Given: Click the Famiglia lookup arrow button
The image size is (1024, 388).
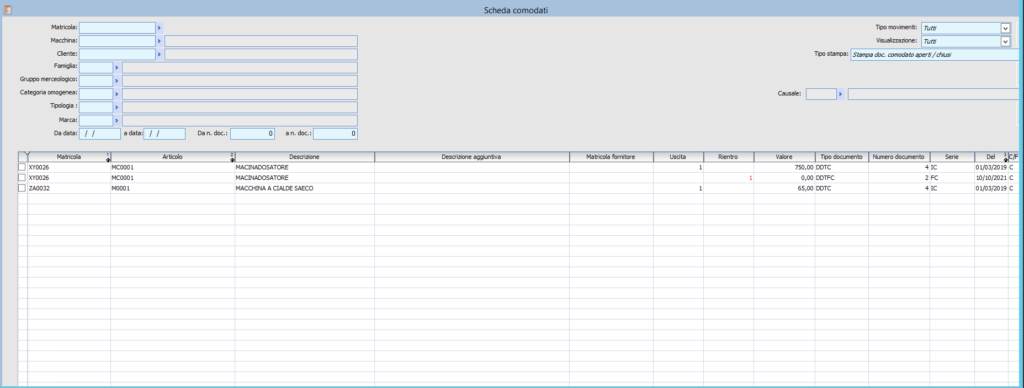Looking at the screenshot, I should [x=117, y=67].
